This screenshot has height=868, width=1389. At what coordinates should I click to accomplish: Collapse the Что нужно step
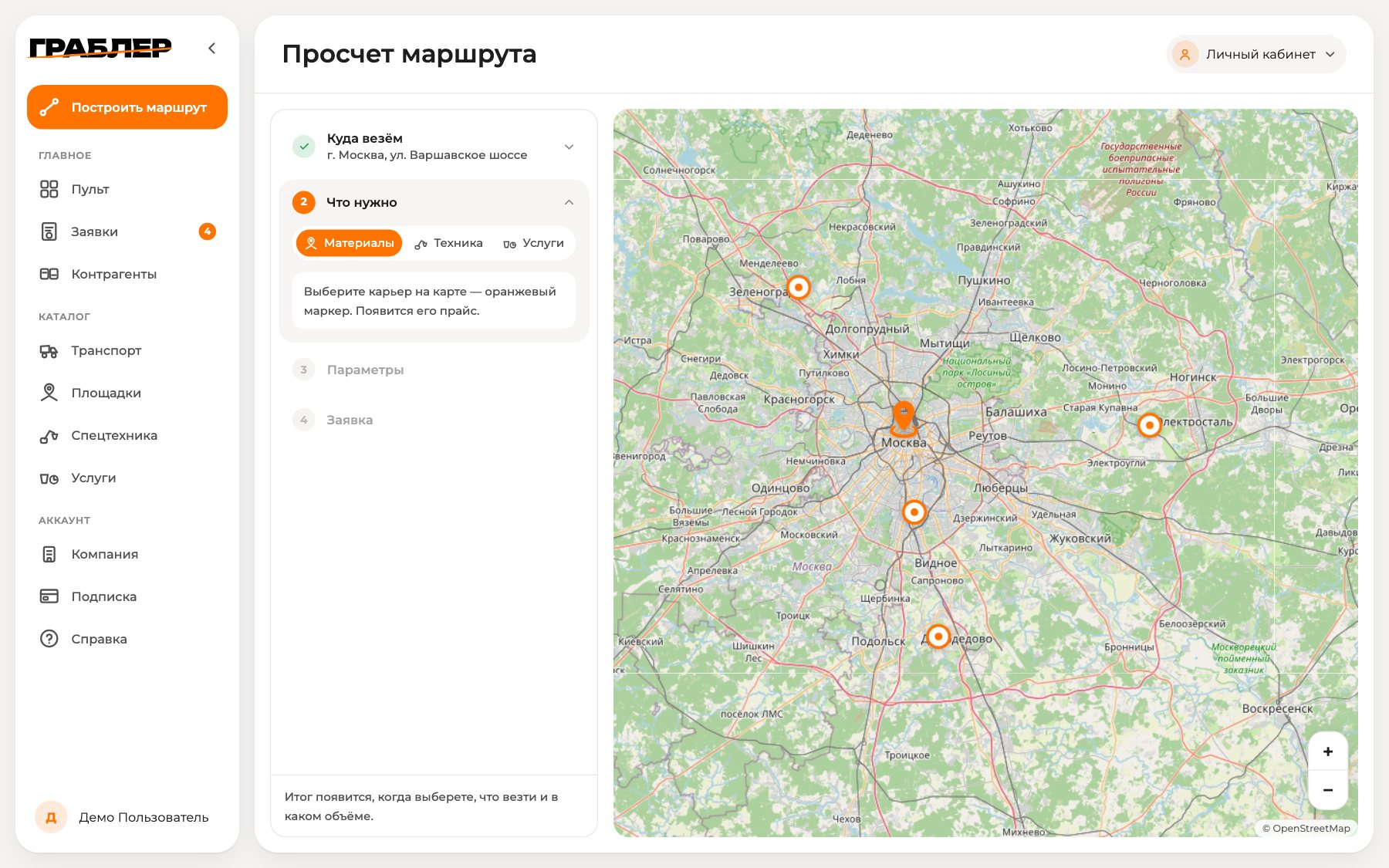(569, 202)
